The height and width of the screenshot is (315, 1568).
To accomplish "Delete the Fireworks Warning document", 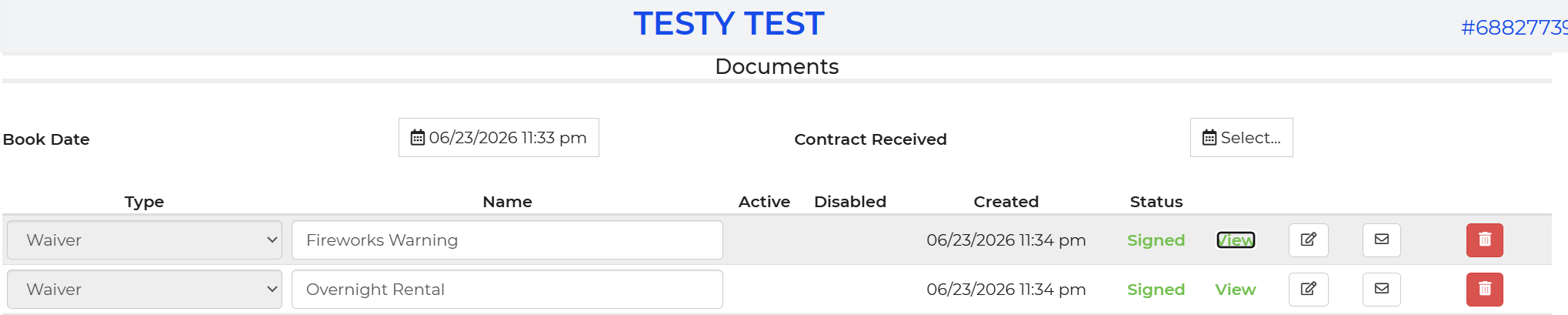I will click(1485, 240).
